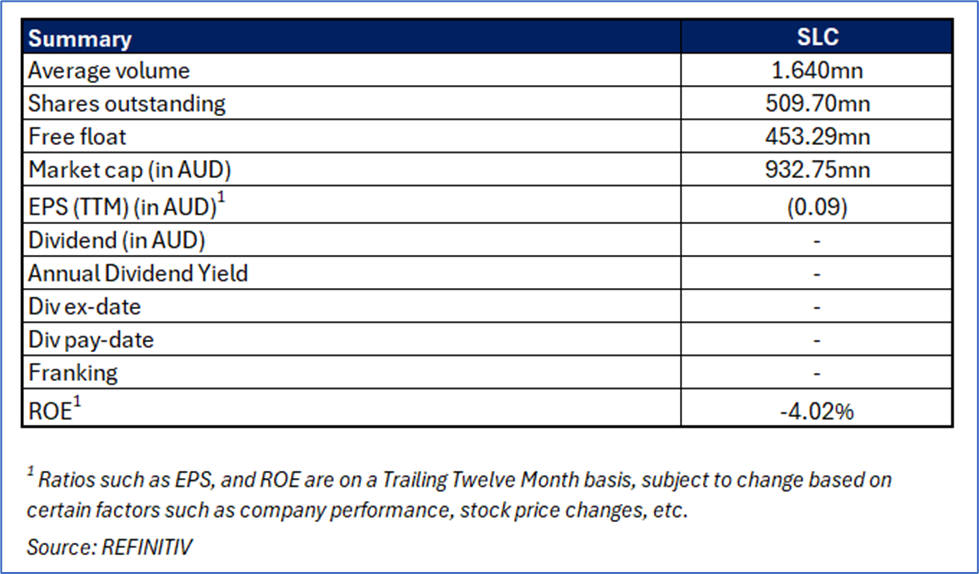979x574 pixels.
Task: Select the Dividend (in AUD) label
Action: coord(117,240)
